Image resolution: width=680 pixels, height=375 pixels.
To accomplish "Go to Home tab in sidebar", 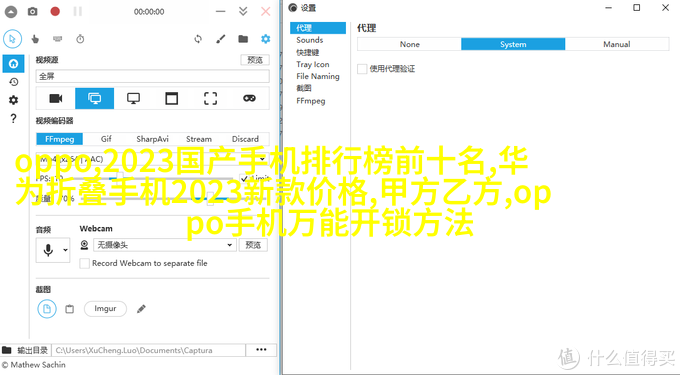I will [x=13, y=64].
